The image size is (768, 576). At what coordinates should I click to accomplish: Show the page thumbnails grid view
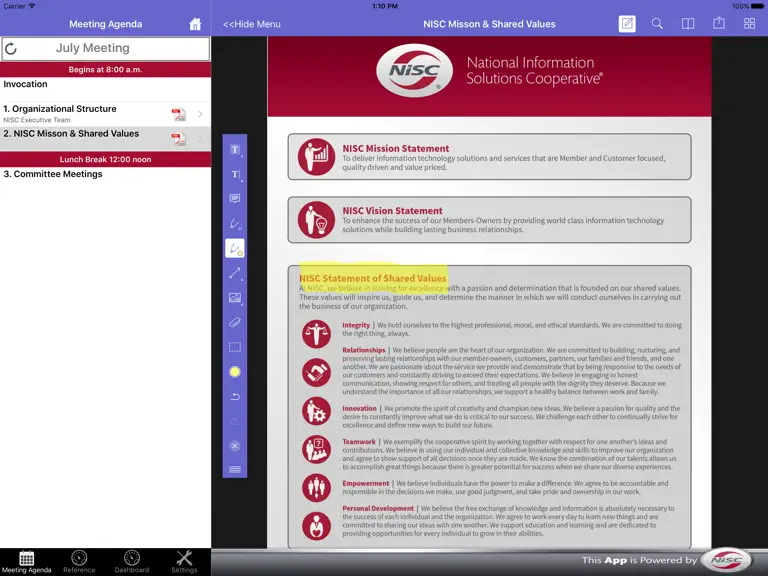tap(749, 24)
